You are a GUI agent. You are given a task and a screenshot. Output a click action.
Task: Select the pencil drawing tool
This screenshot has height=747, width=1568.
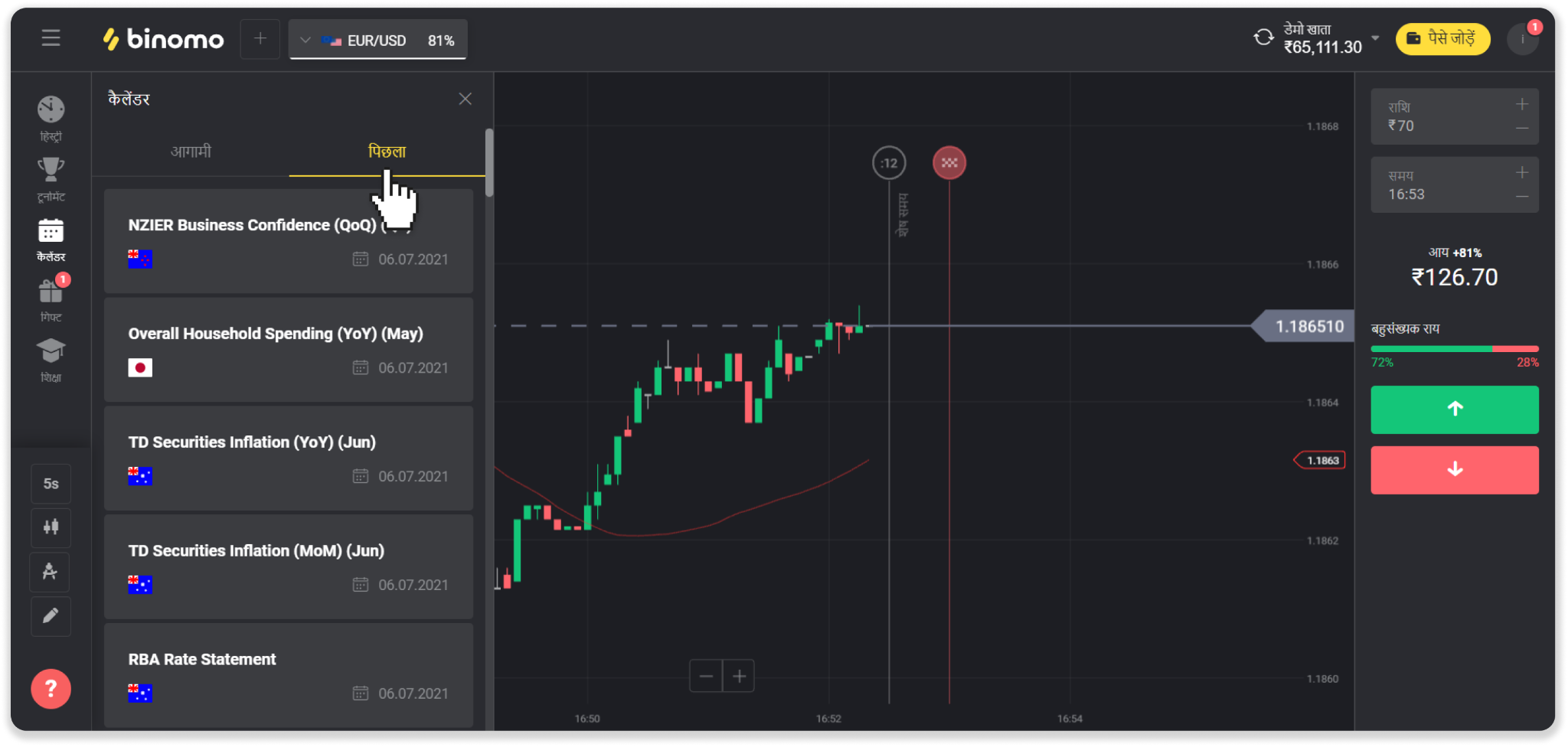(51, 616)
